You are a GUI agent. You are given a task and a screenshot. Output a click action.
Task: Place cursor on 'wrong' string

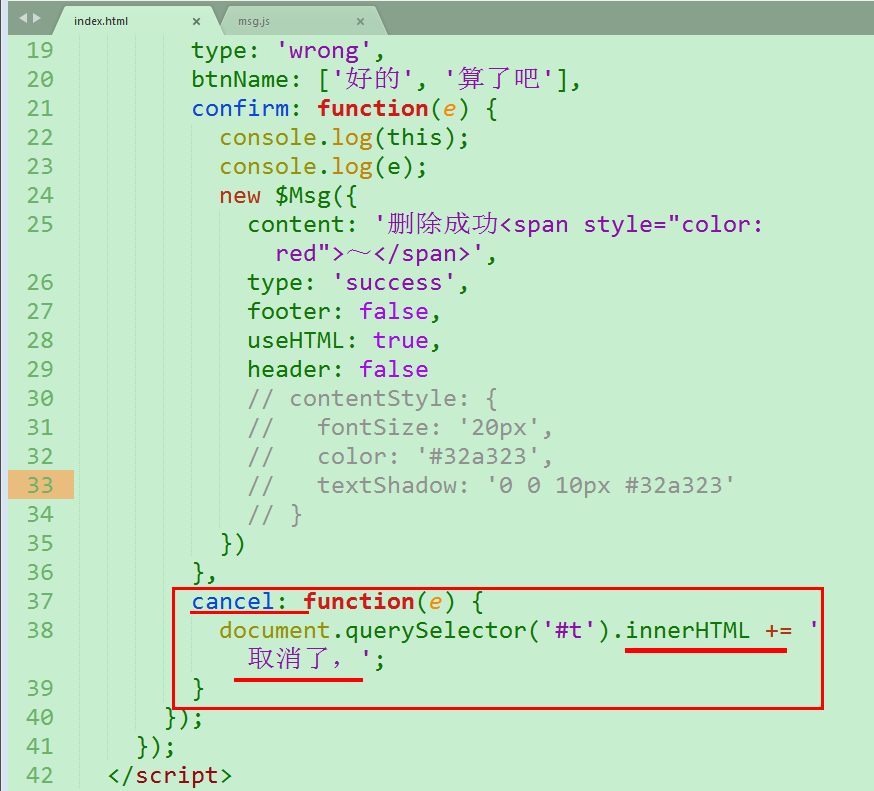pos(323,51)
